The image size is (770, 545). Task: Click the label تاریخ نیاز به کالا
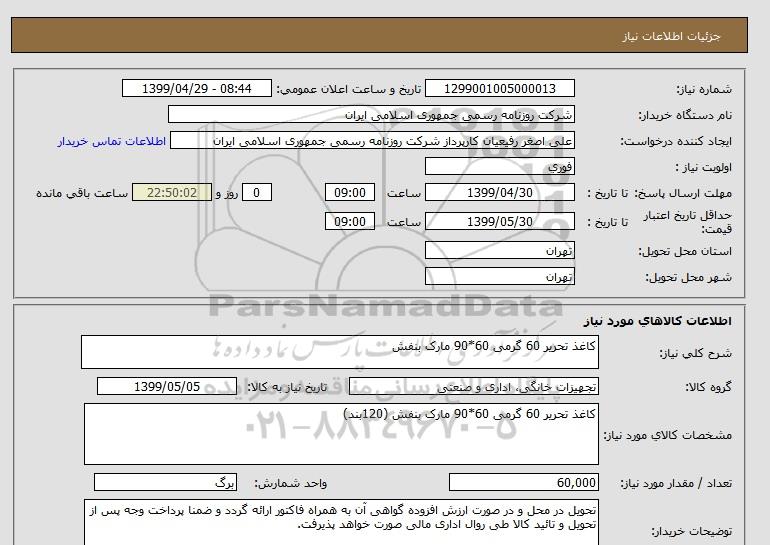(x=287, y=387)
